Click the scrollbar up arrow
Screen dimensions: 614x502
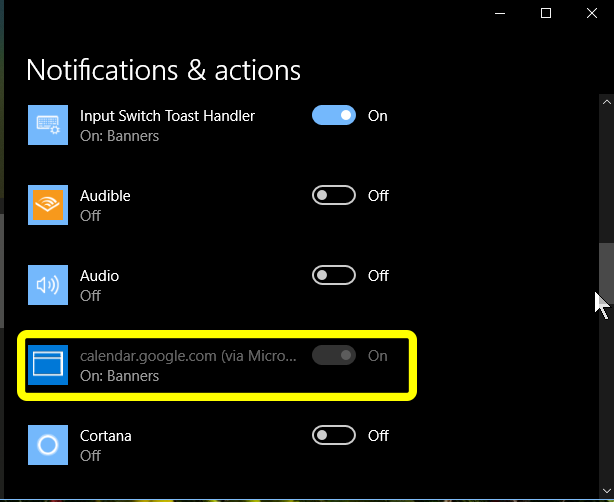pyautogui.click(x=604, y=101)
